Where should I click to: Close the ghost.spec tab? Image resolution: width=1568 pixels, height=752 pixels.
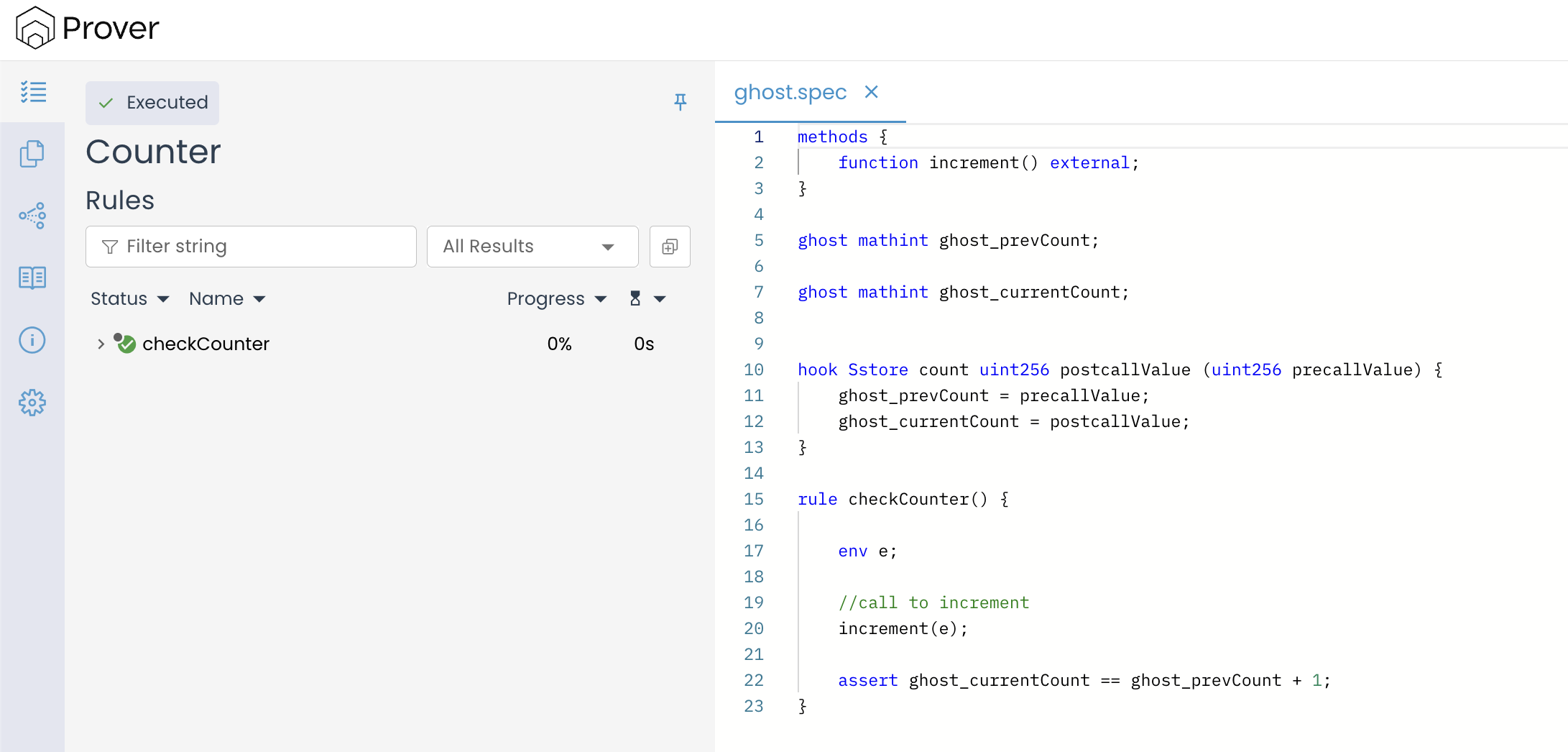(x=871, y=92)
